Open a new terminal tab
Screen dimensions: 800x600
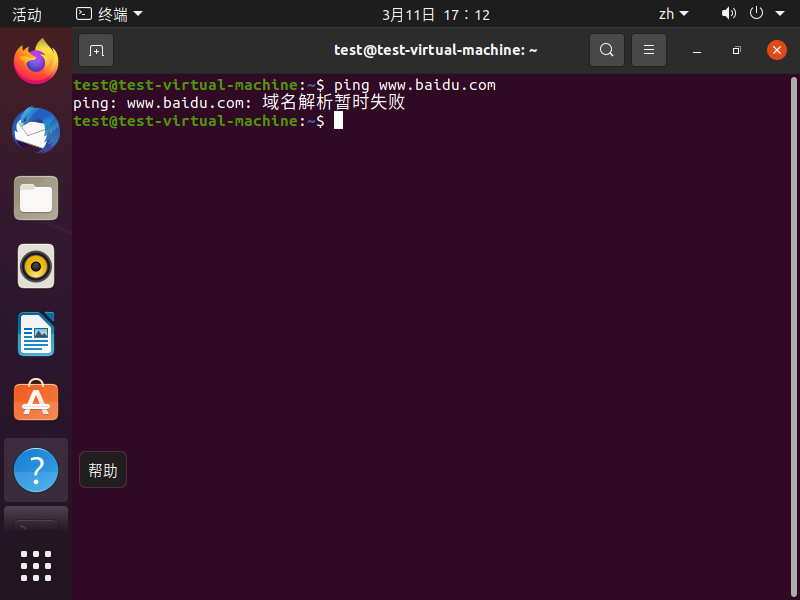[95, 49]
